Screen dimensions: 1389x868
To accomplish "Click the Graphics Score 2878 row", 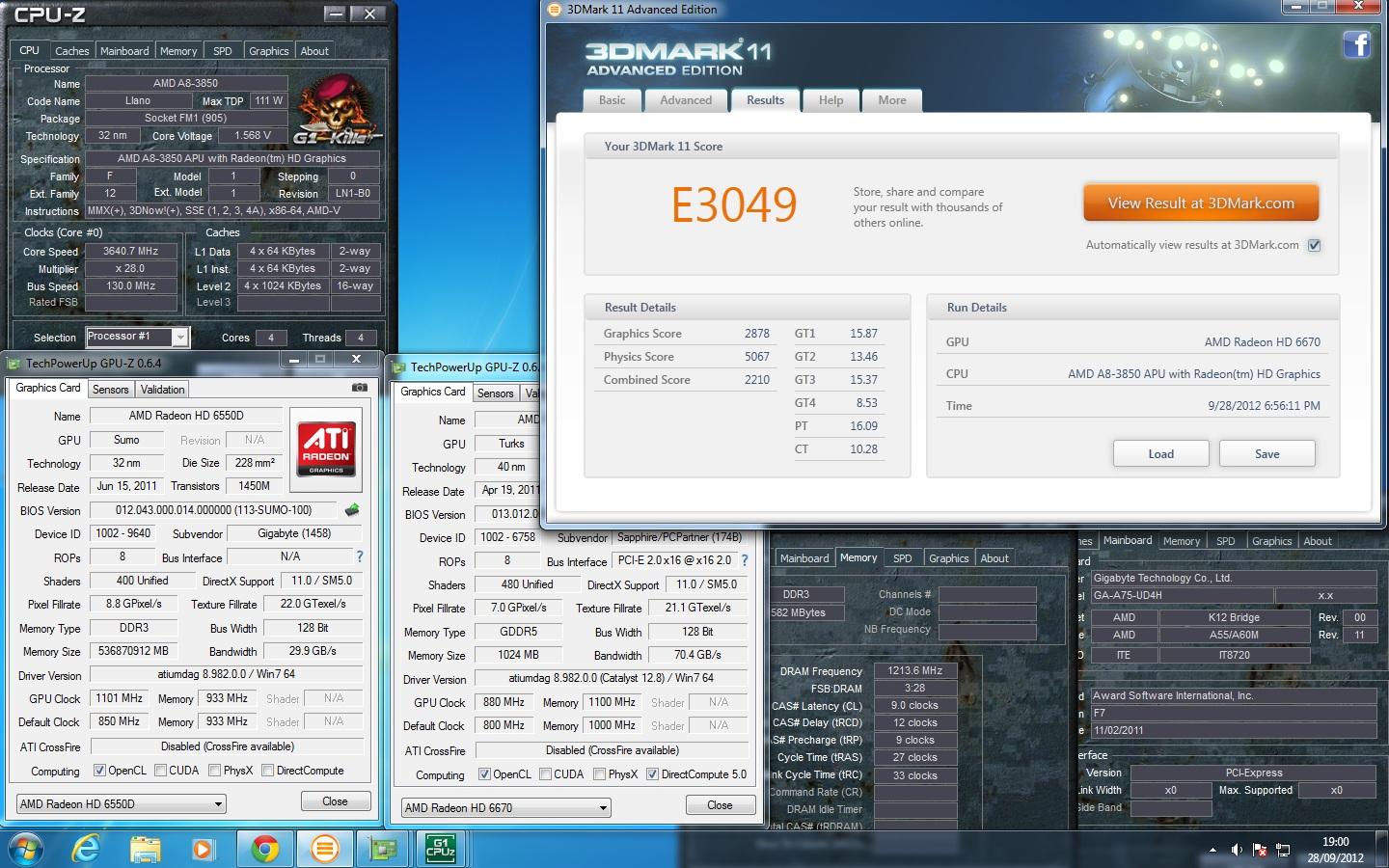I will [687, 334].
